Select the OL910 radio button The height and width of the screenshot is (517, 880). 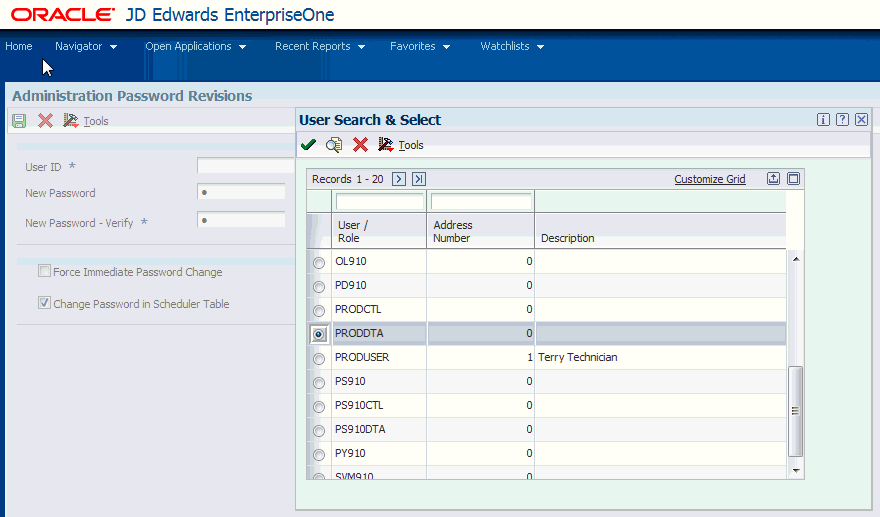[319, 262]
